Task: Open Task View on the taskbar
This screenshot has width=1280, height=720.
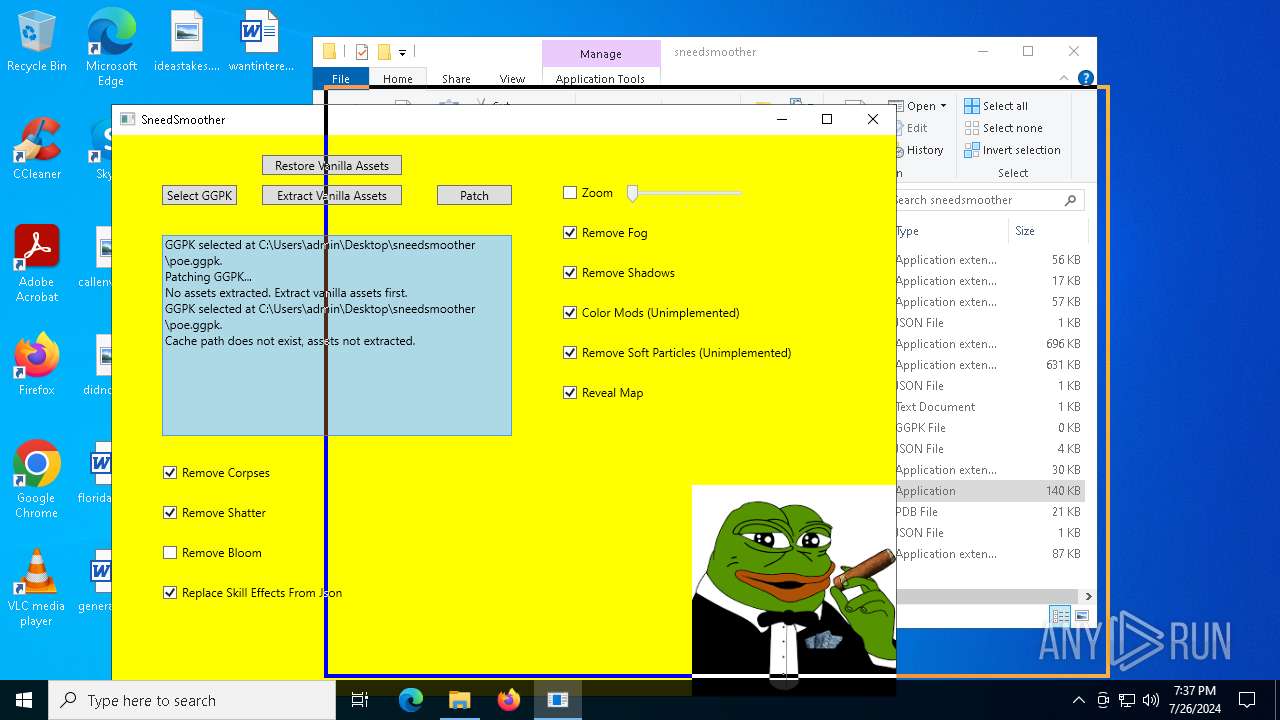Action: (x=360, y=700)
